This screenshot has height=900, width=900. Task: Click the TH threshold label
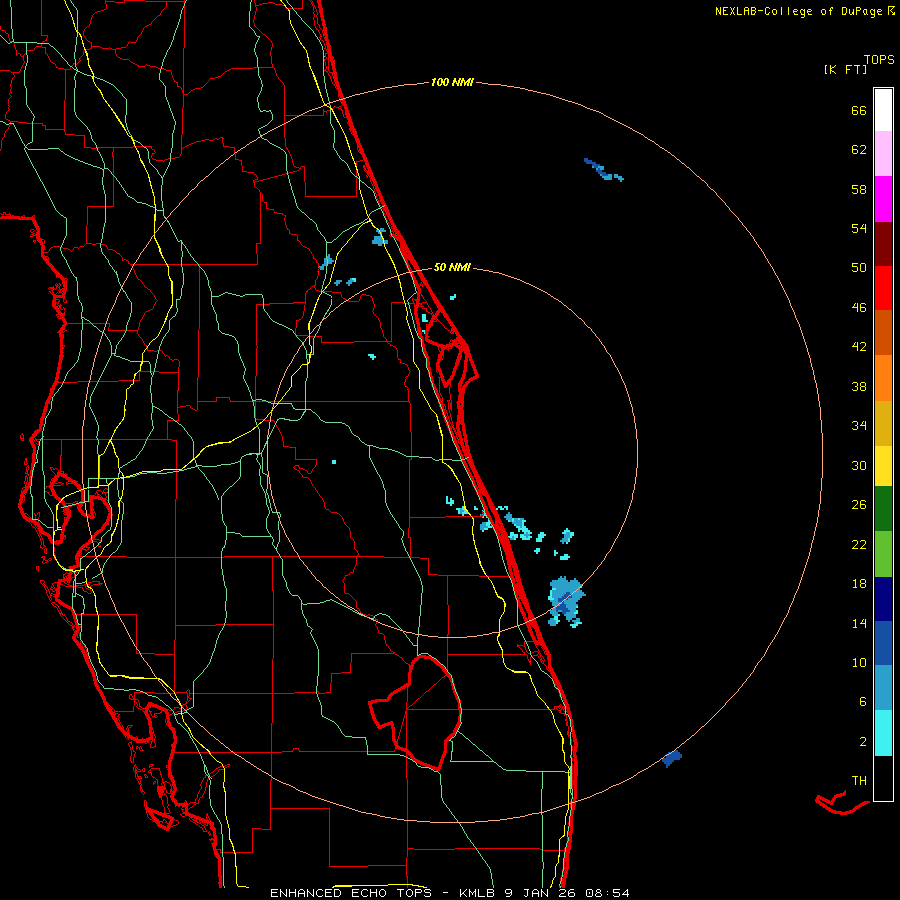click(x=859, y=781)
